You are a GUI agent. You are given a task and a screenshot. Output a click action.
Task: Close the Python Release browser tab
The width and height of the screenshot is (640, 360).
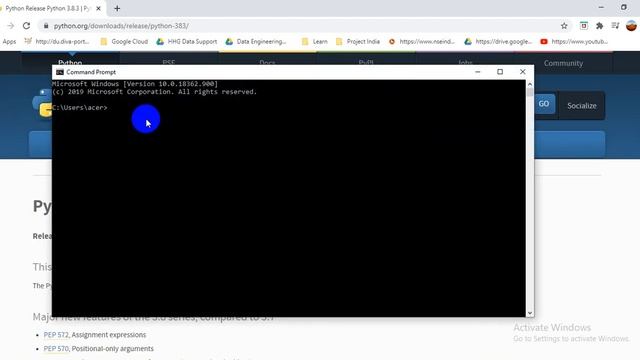98,8
